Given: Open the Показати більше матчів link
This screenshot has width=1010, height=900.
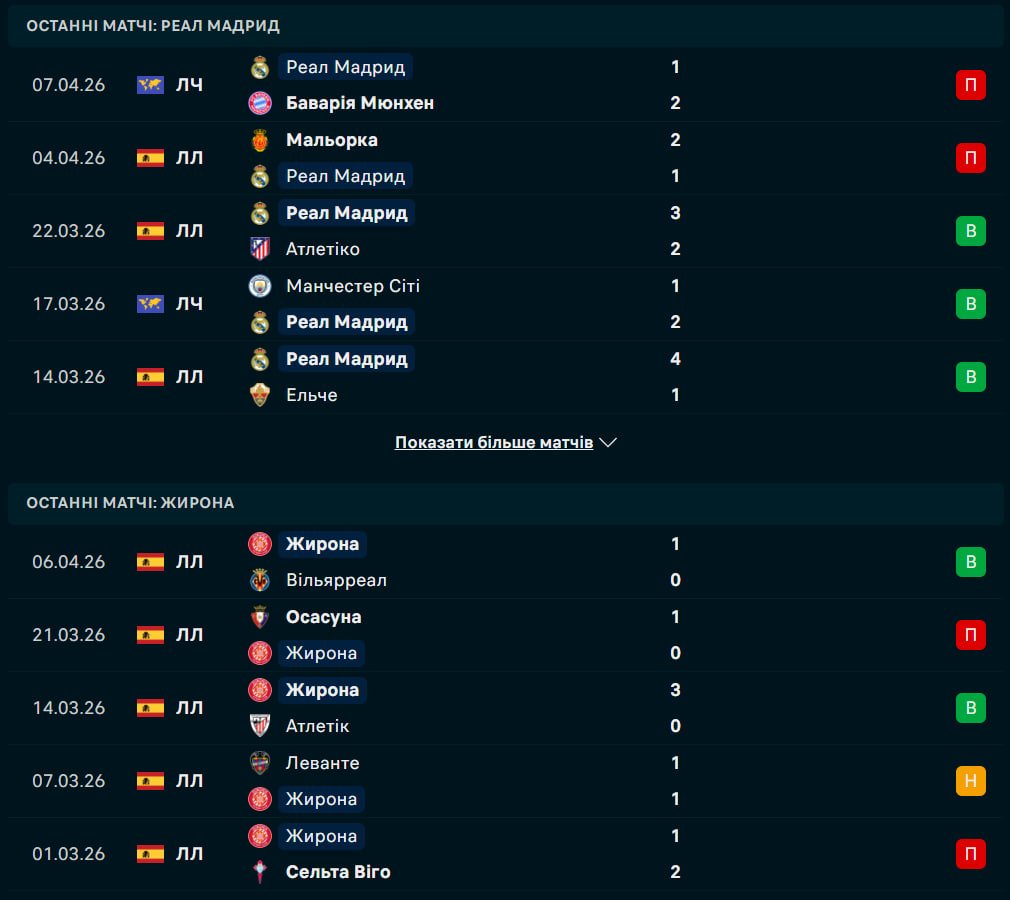Looking at the screenshot, I should click(494, 442).
